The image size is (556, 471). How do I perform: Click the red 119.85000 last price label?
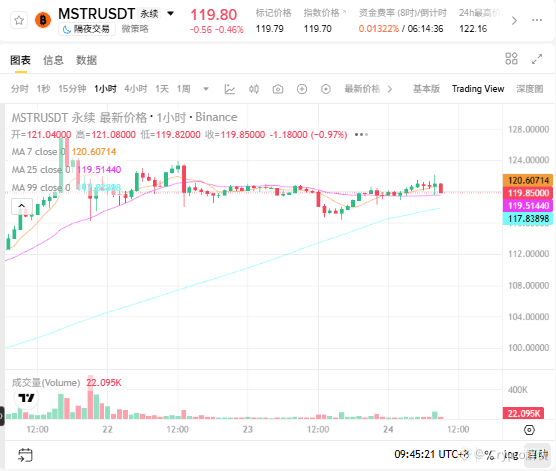[x=528, y=193]
